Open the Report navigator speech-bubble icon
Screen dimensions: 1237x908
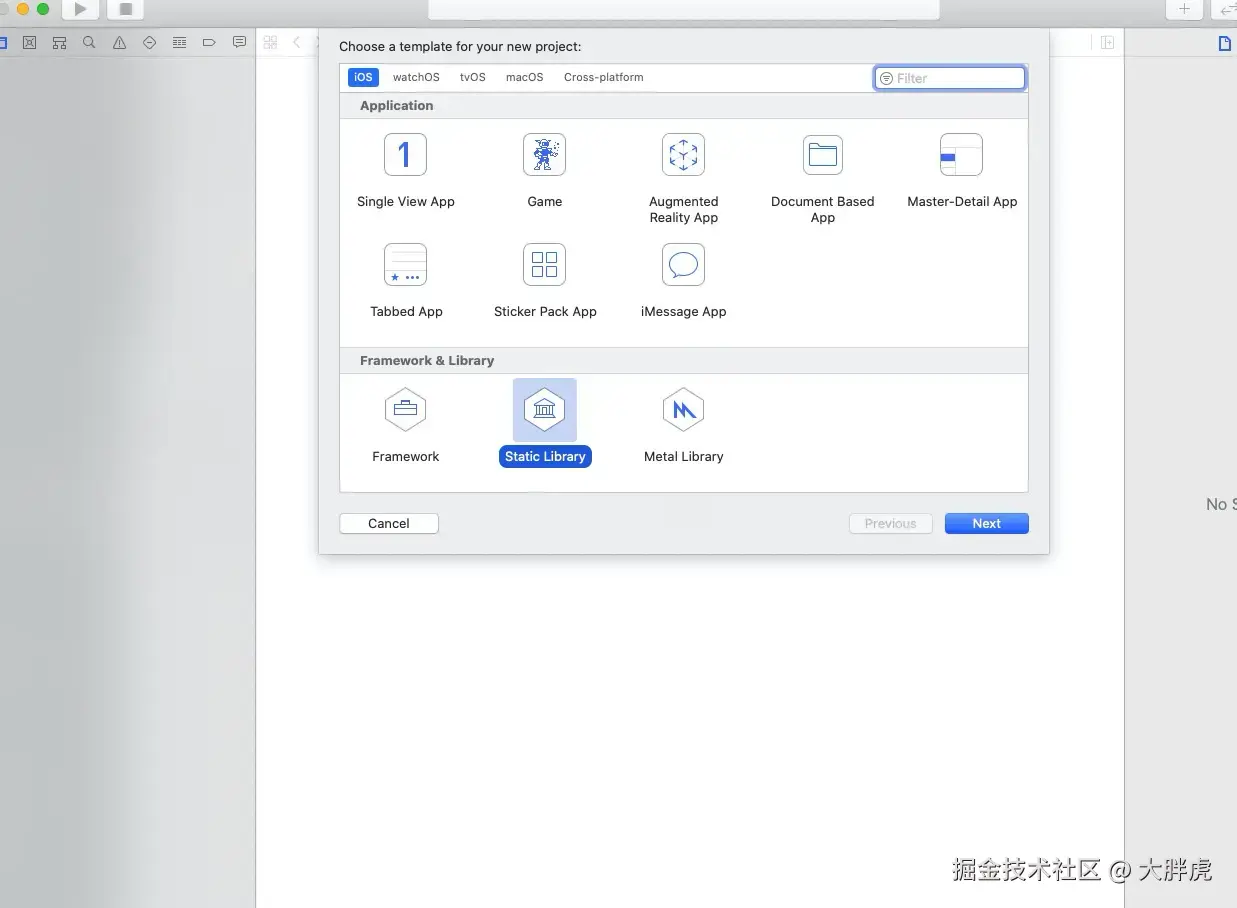click(239, 43)
